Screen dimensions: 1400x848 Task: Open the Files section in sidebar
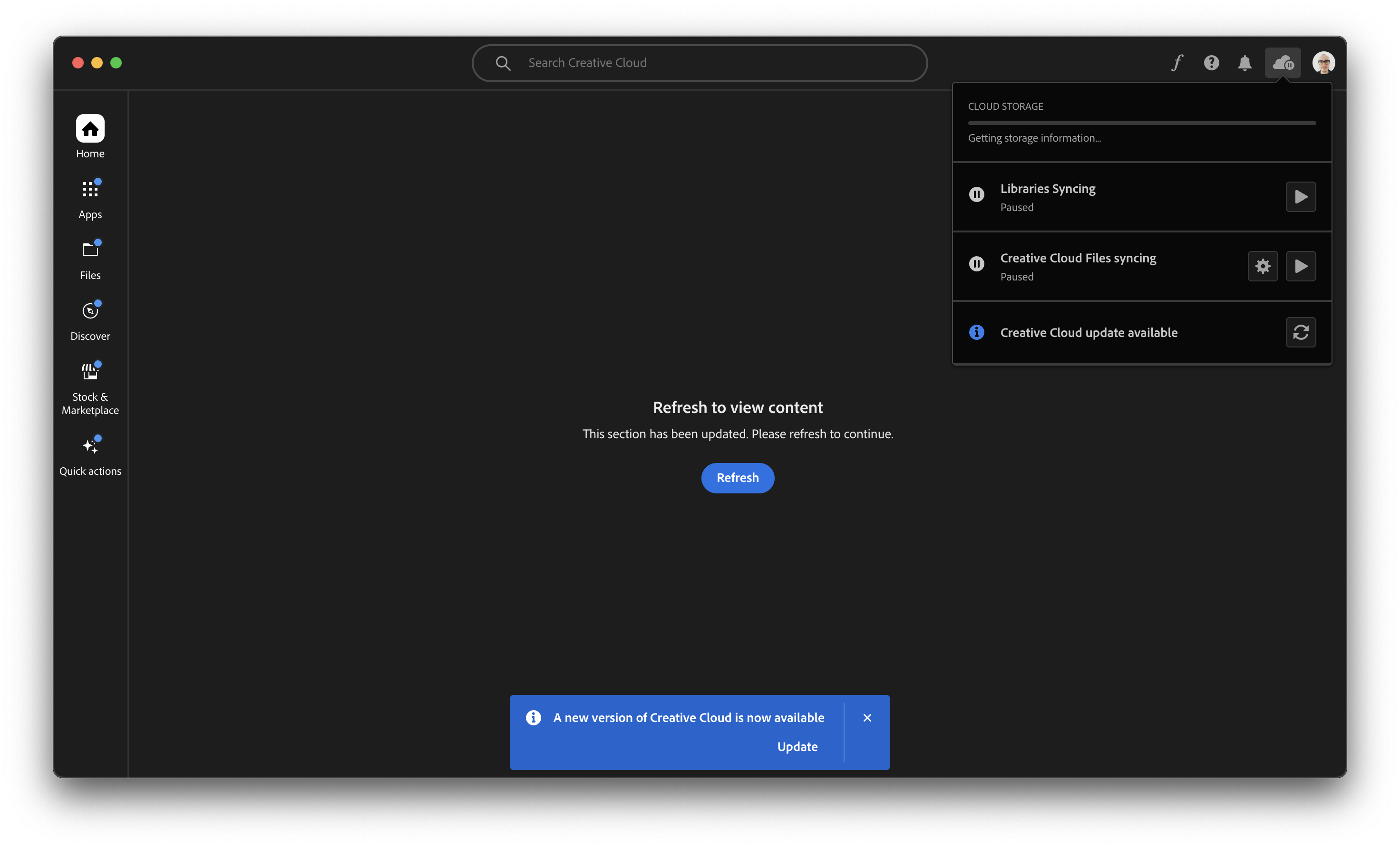pos(90,260)
